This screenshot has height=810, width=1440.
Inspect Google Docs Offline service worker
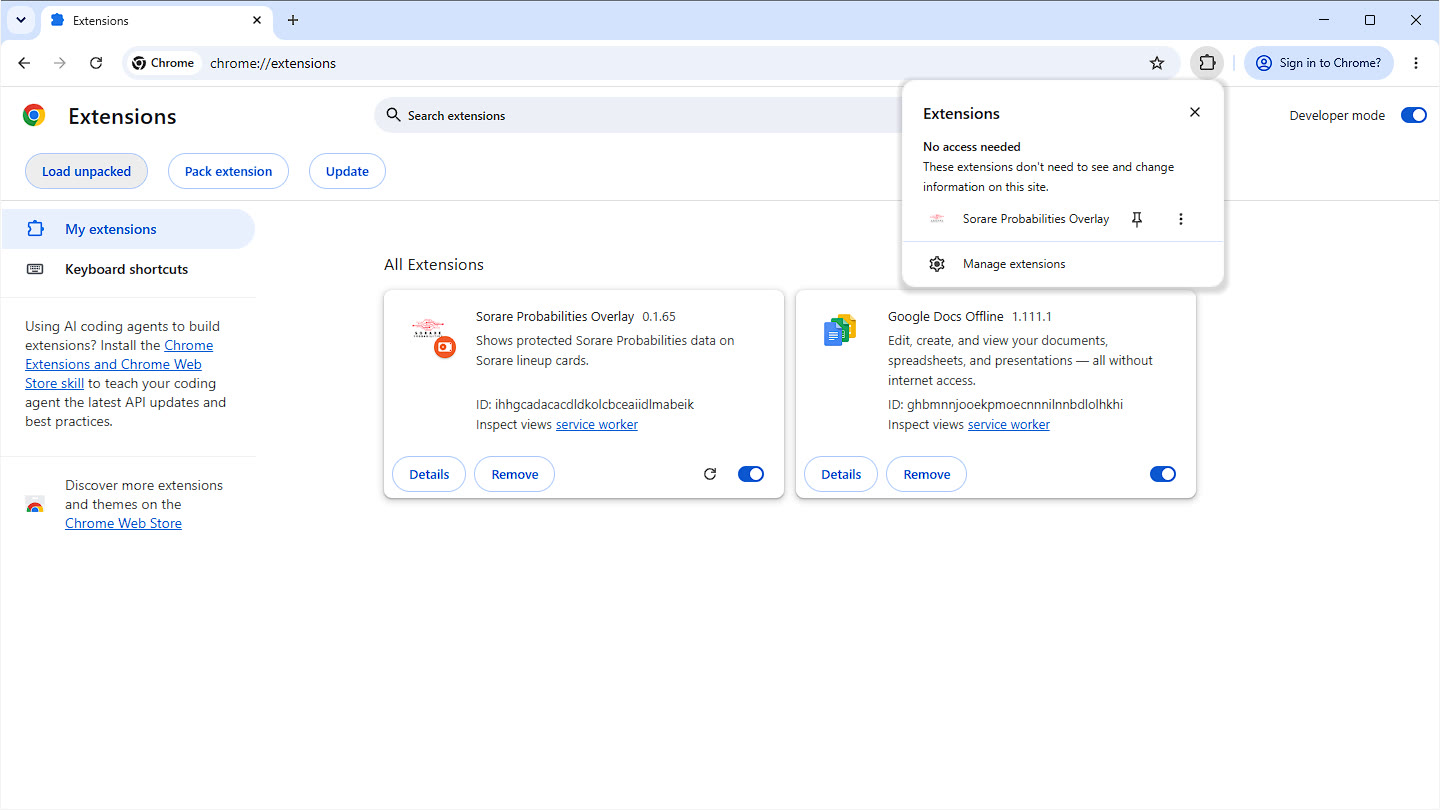click(1009, 425)
